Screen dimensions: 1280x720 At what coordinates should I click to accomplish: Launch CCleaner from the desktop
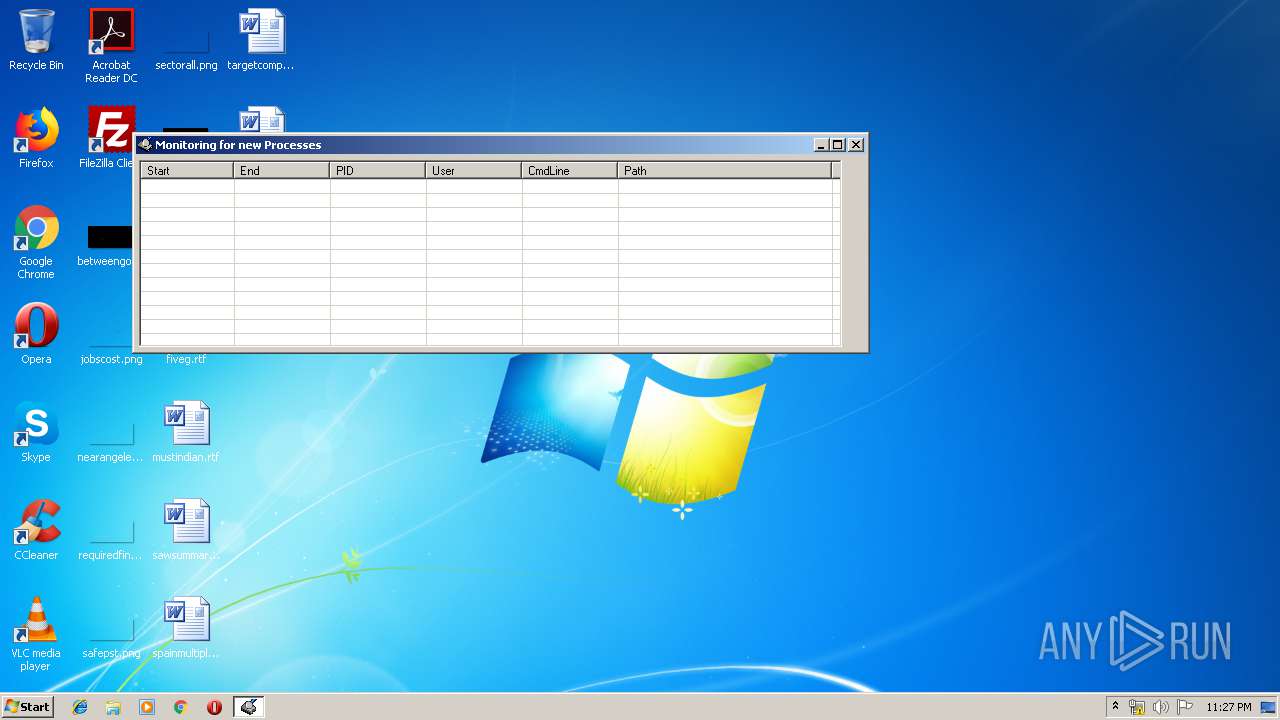coord(36,530)
